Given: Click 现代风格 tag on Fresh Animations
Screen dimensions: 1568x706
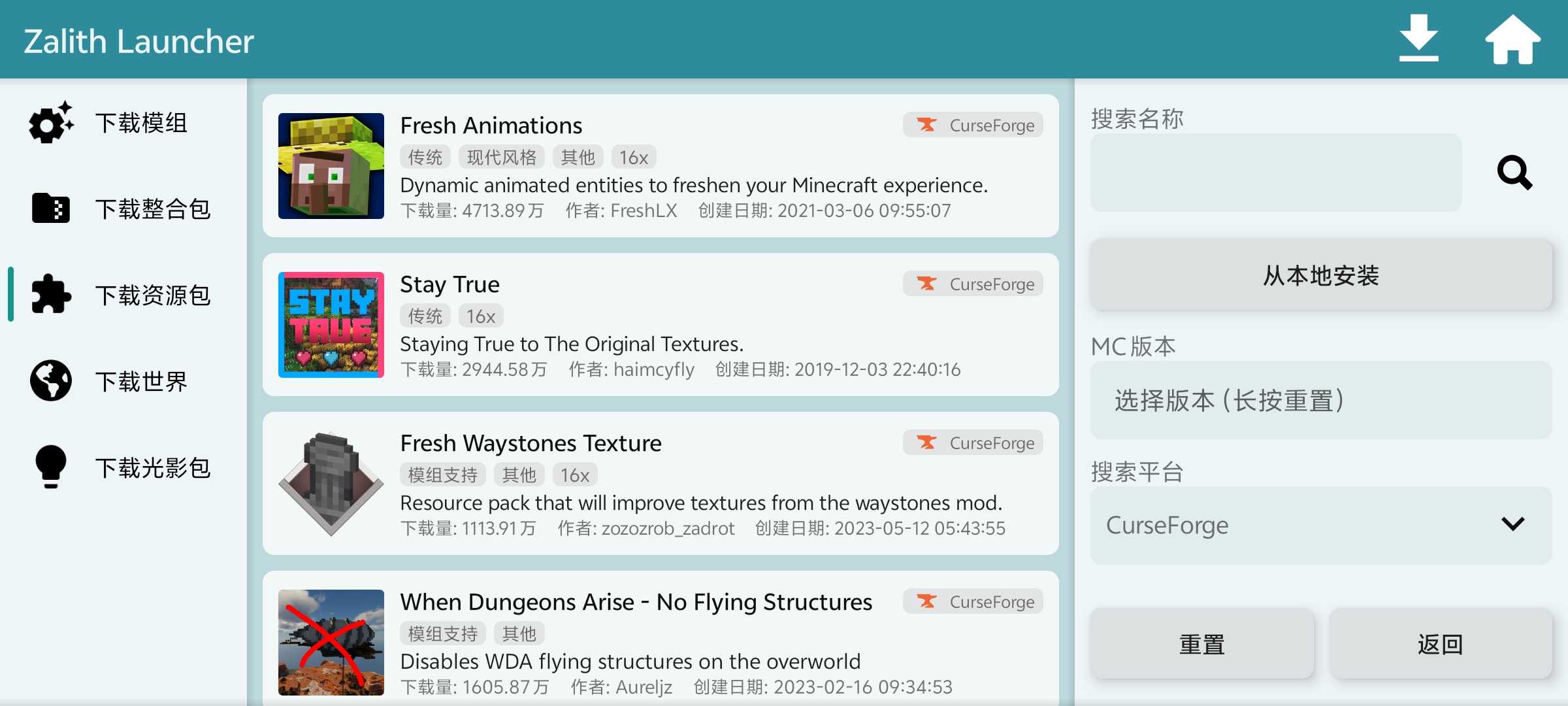Looking at the screenshot, I should (x=502, y=157).
